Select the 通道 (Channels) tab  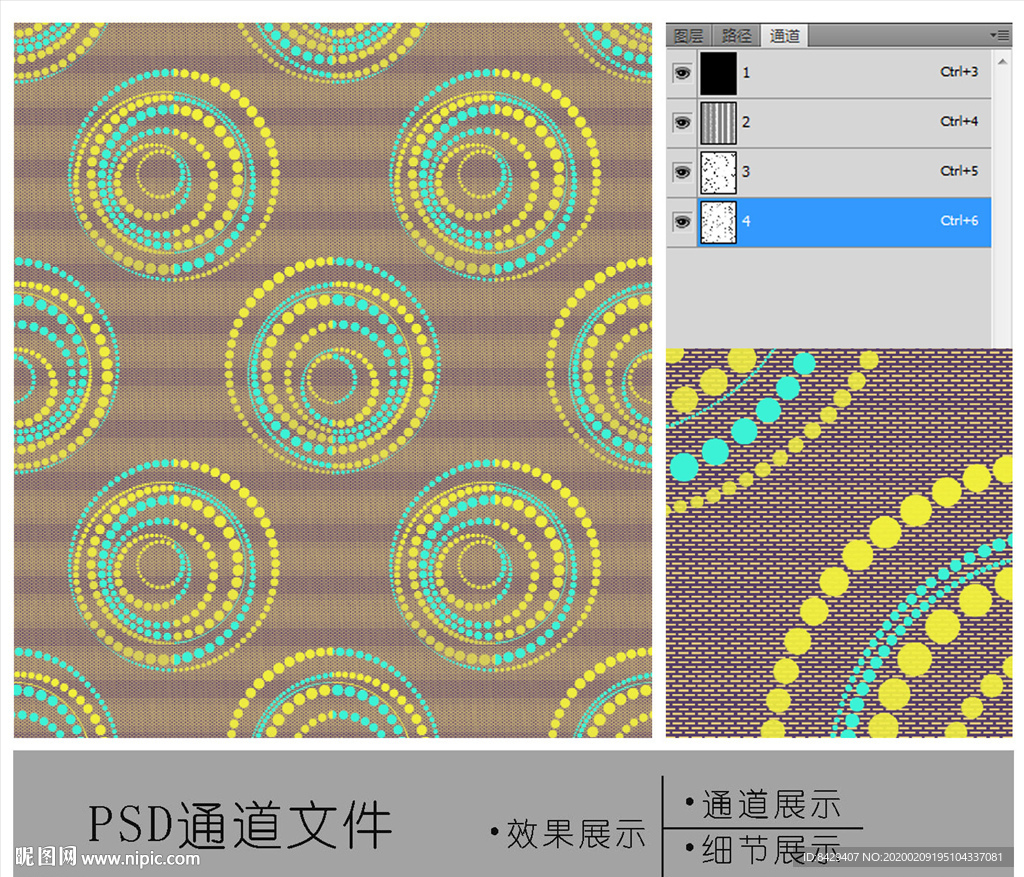(784, 35)
